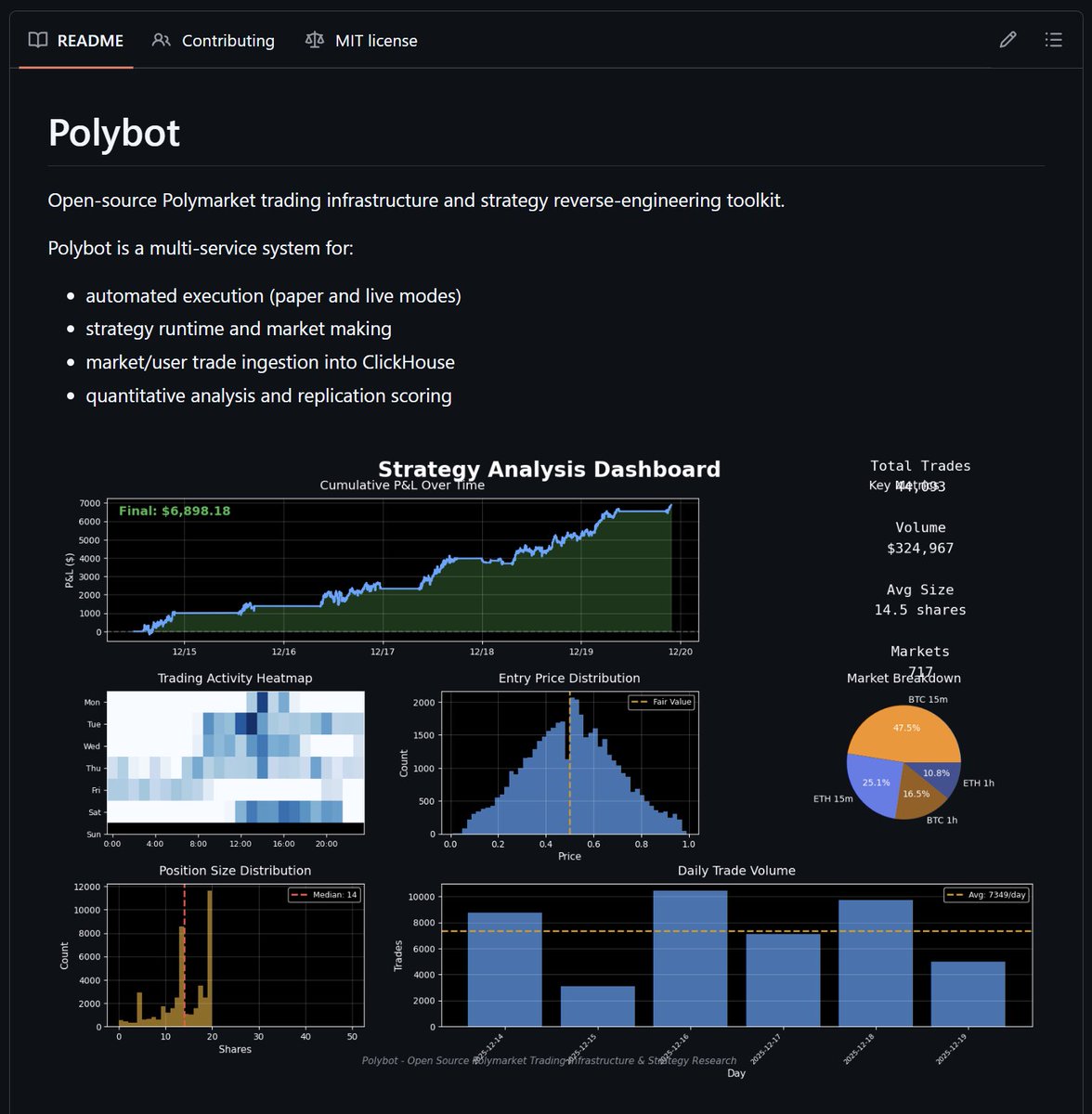The image size is (1092, 1114).
Task: Click the '14.5 shares' average size value
Action: pyautogui.click(x=920, y=610)
